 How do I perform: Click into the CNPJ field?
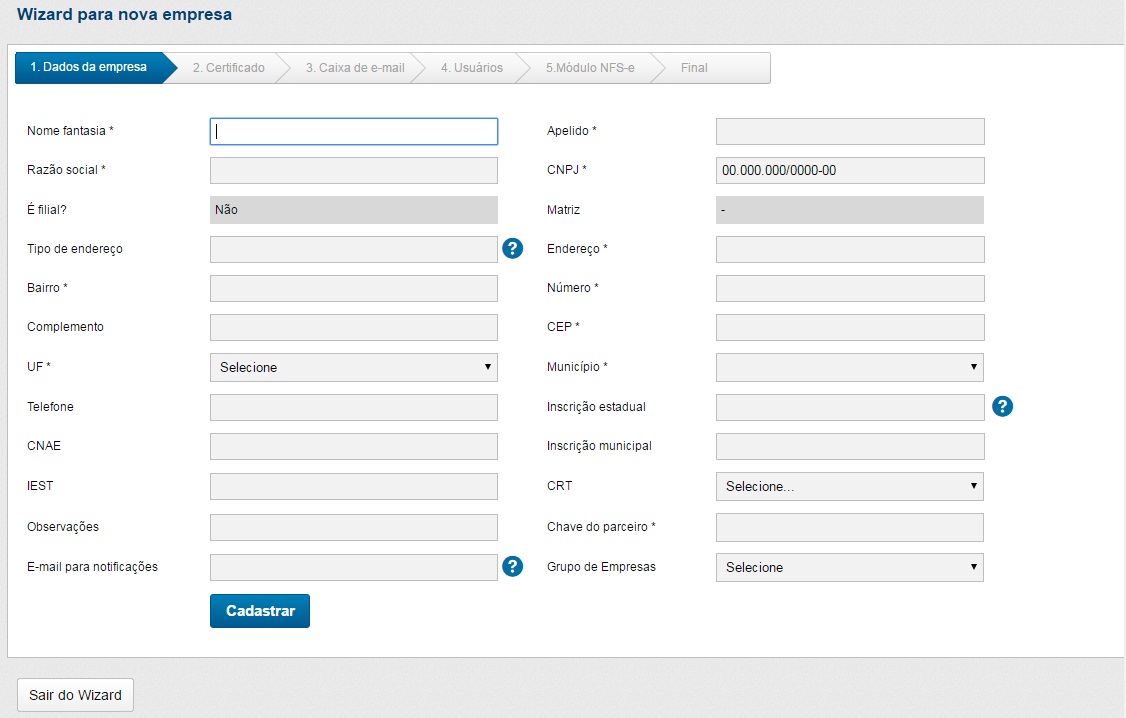coord(849,170)
